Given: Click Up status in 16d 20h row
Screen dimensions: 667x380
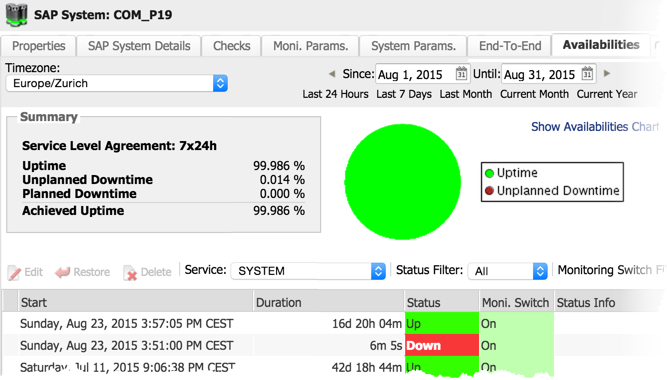Looking at the screenshot, I should (442, 324).
